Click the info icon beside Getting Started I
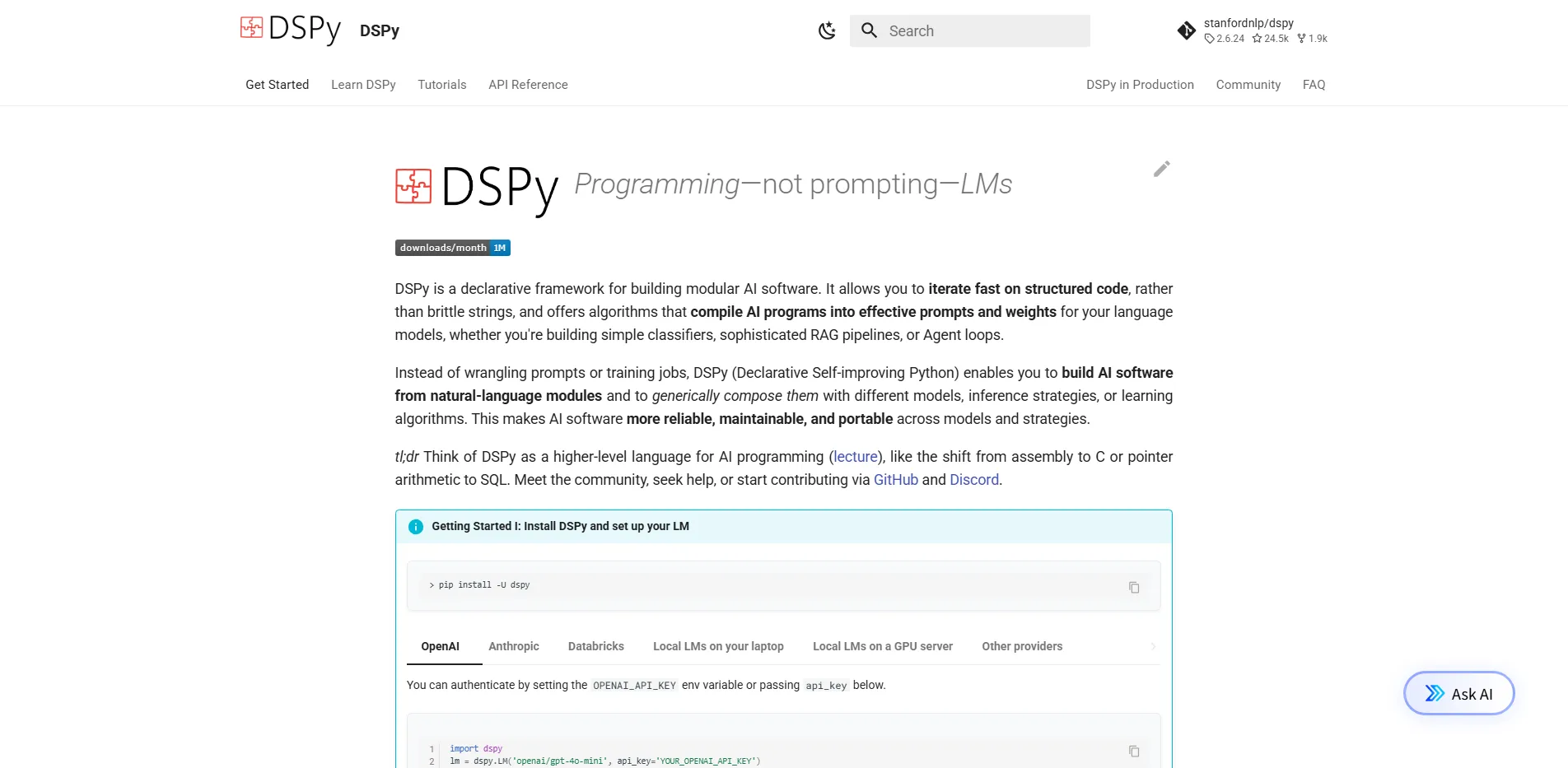Viewport: 1568px width, 768px height. [x=416, y=527]
